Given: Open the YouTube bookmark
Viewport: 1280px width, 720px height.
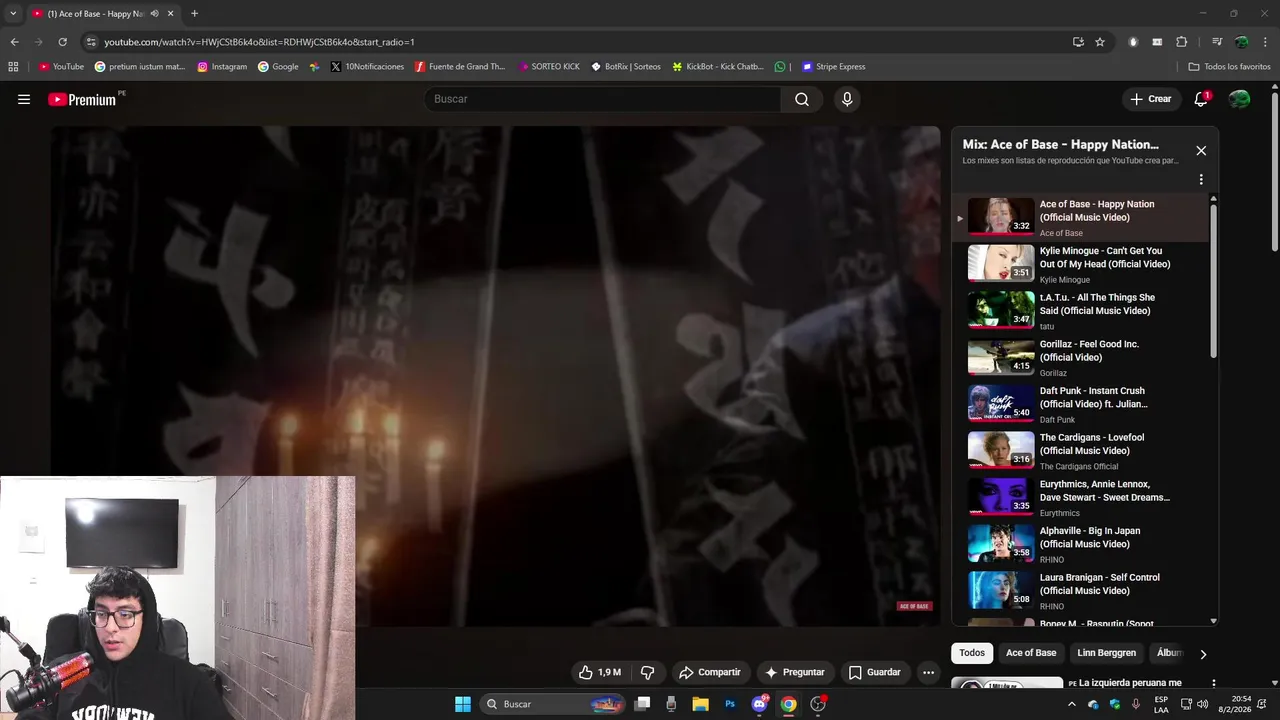Looking at the screenshot, I should click(x=61, y=67).
